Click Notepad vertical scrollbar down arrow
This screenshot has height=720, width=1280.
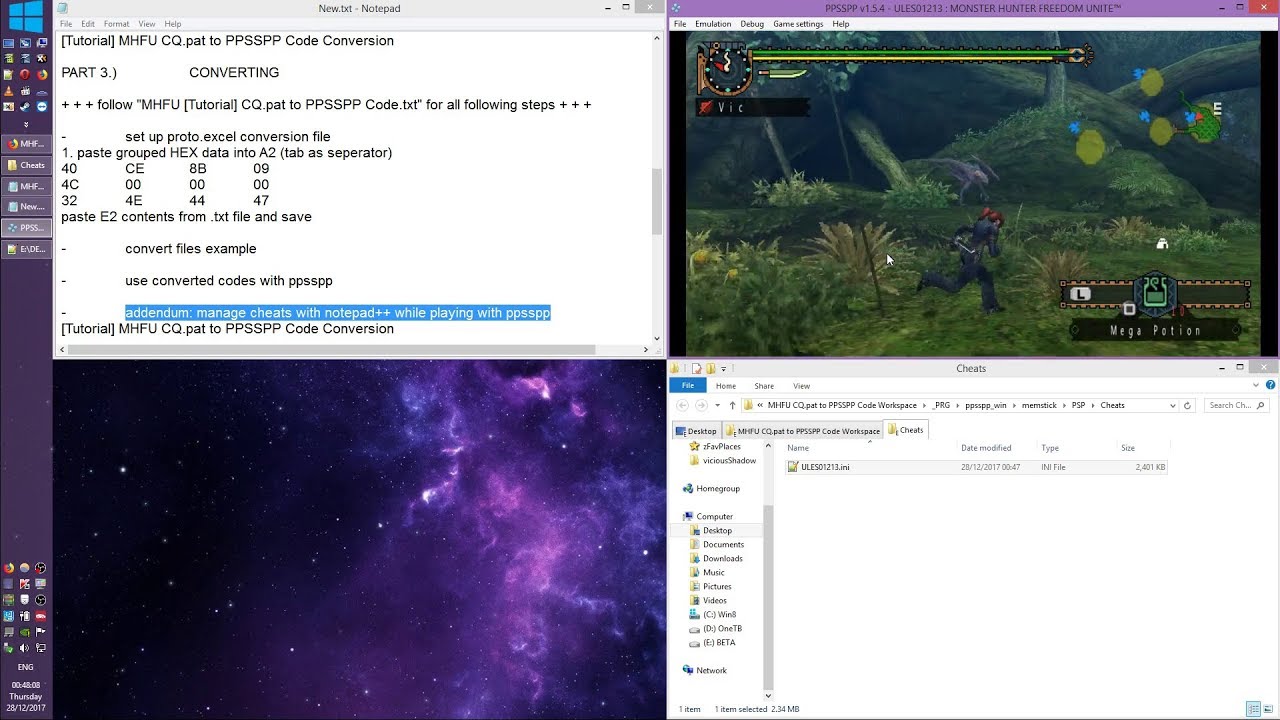tap(657, 338)
